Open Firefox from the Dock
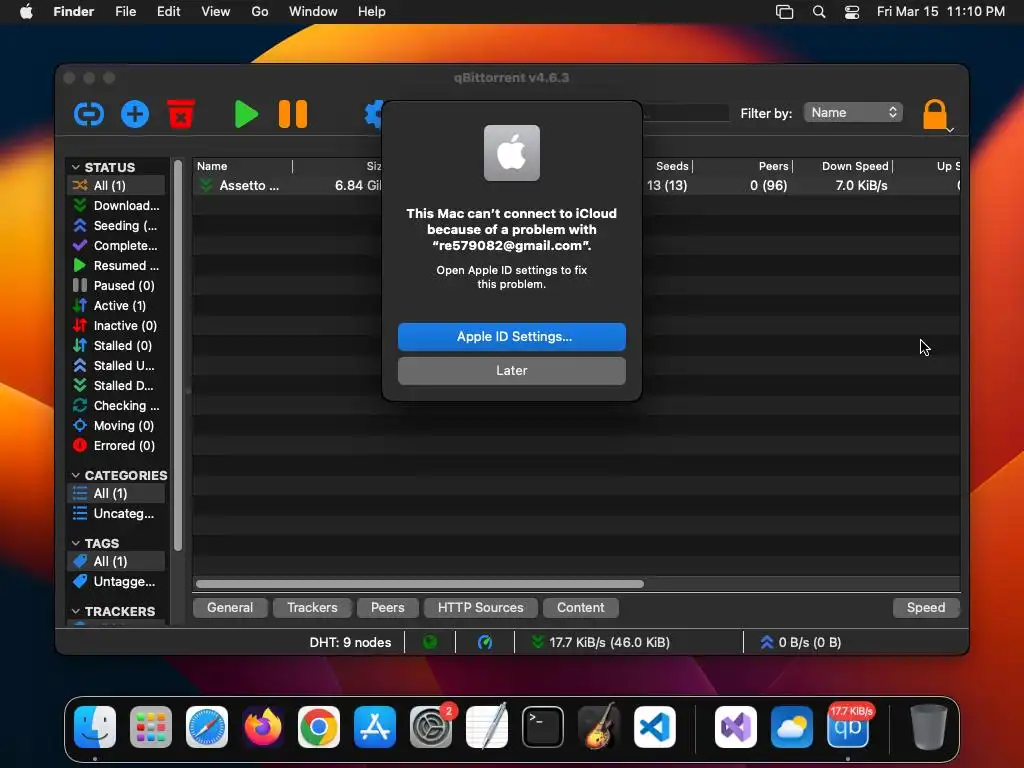Viewport: 1024px width, 768px height. (x=263, y=727)
